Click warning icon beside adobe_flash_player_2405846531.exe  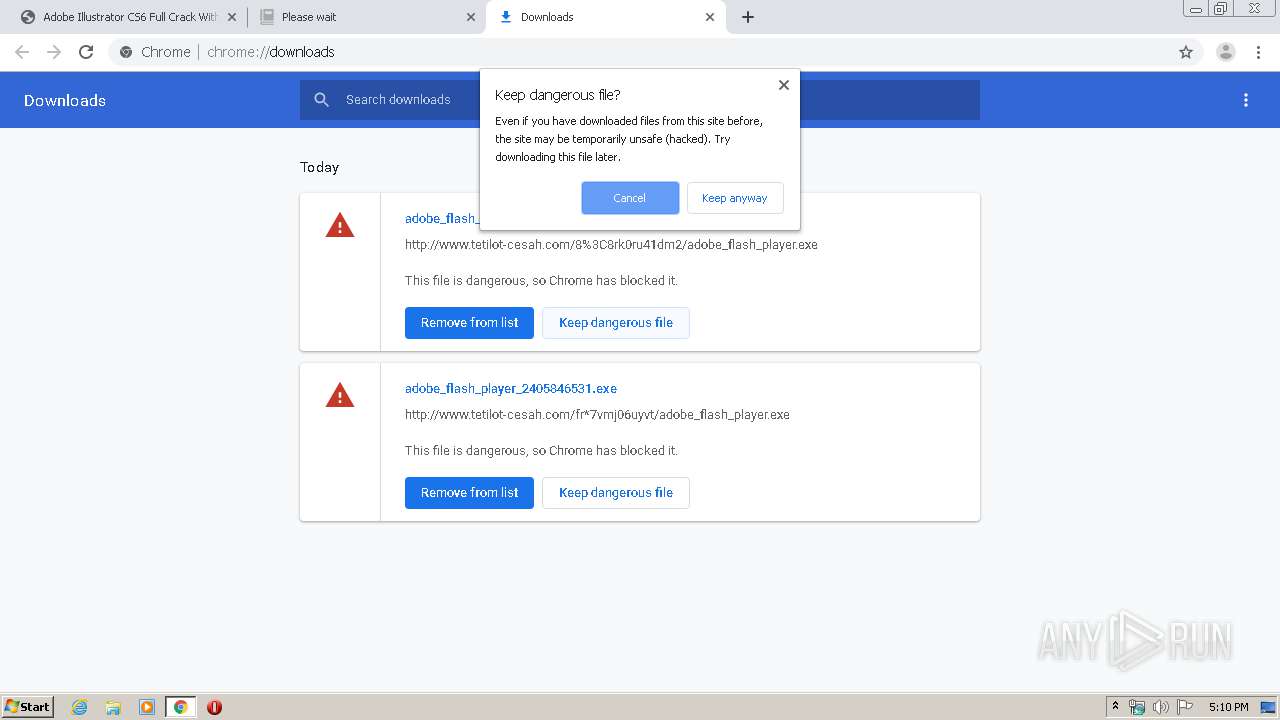(340, 396)
